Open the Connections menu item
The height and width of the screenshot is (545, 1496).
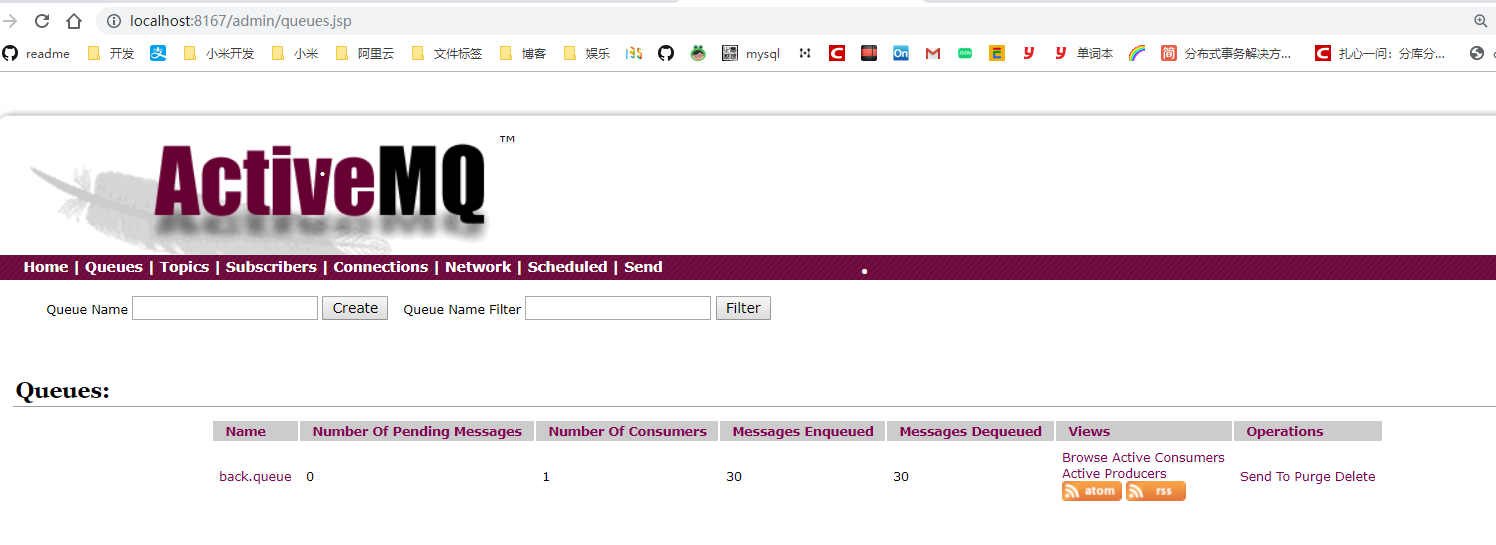click(381, 267)
